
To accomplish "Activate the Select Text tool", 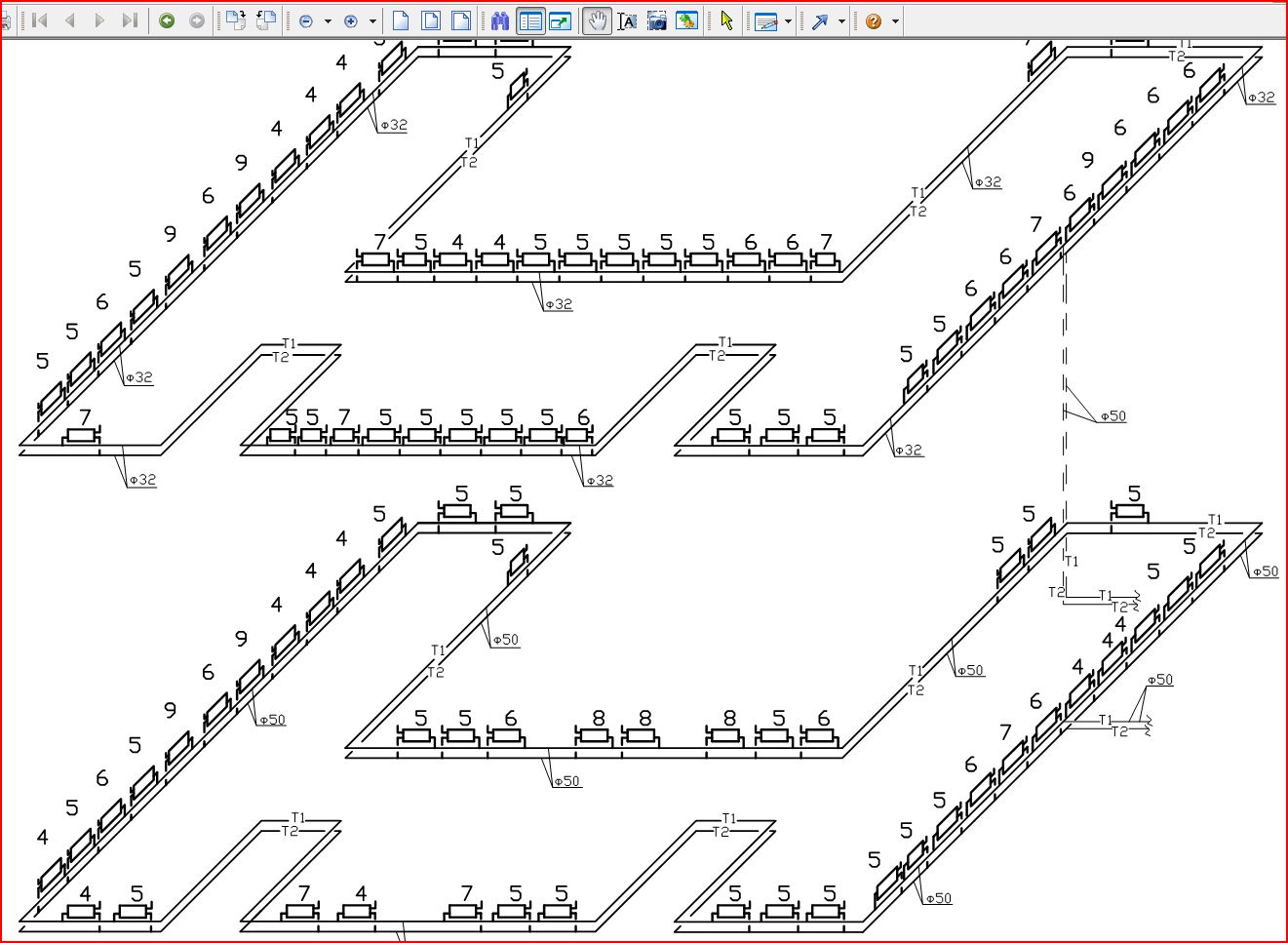I will pyautogui.click(x=627, y=20).
